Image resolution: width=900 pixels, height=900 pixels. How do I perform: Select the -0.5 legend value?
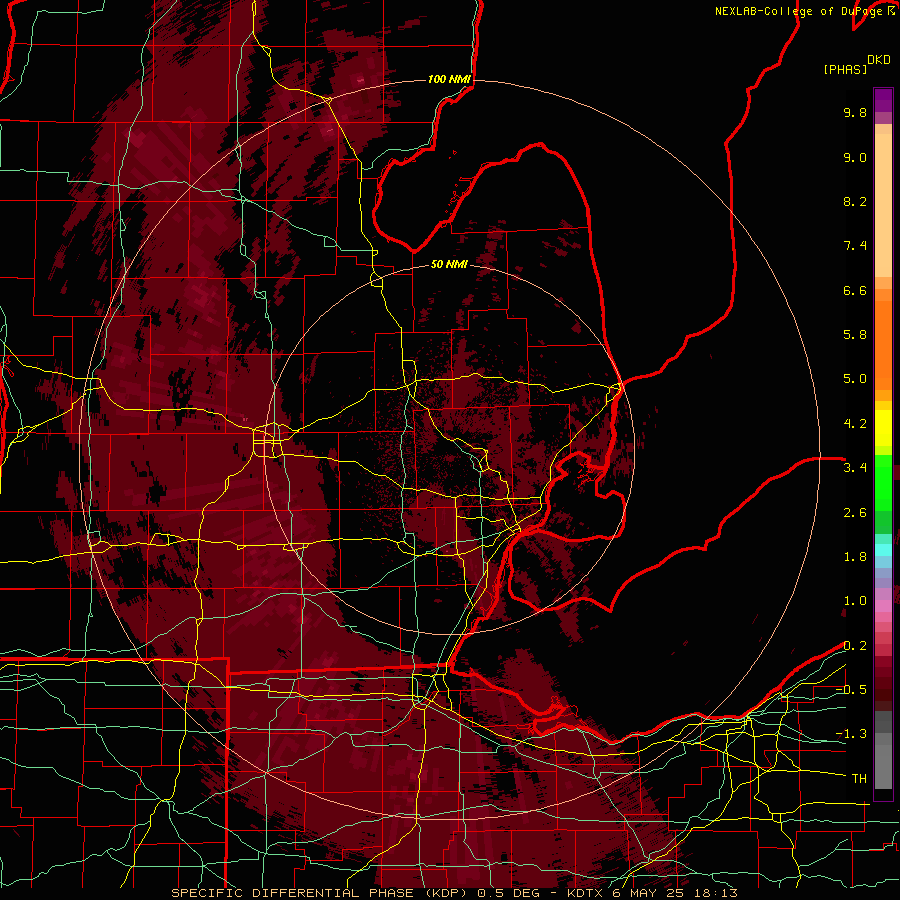pos(851,690)
